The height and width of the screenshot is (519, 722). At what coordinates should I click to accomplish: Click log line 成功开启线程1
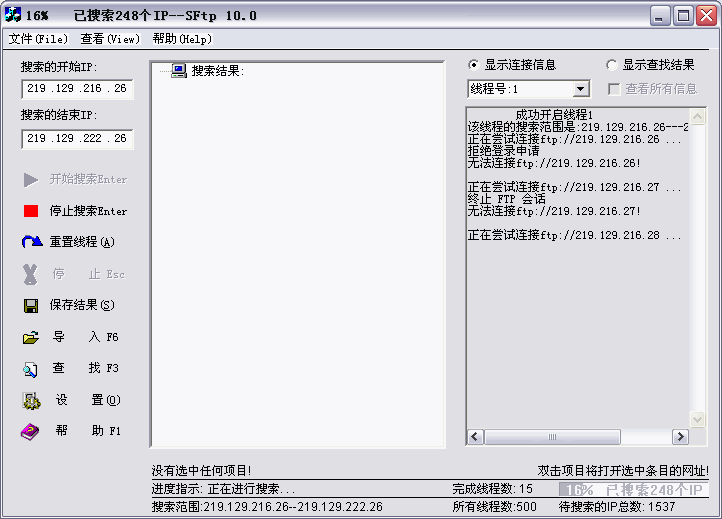(554, 115)
